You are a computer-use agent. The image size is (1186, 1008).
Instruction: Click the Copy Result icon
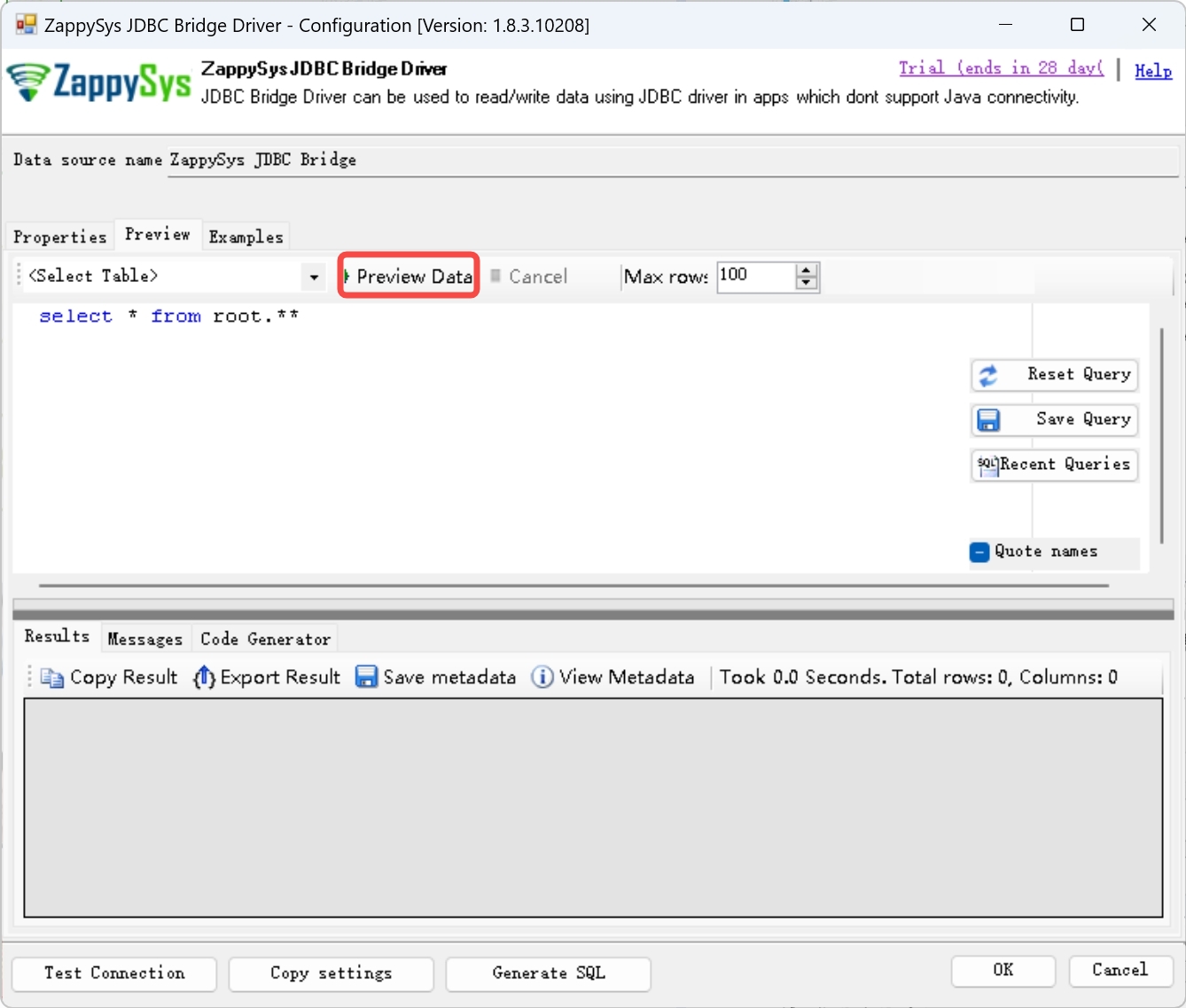click(52, 678)
